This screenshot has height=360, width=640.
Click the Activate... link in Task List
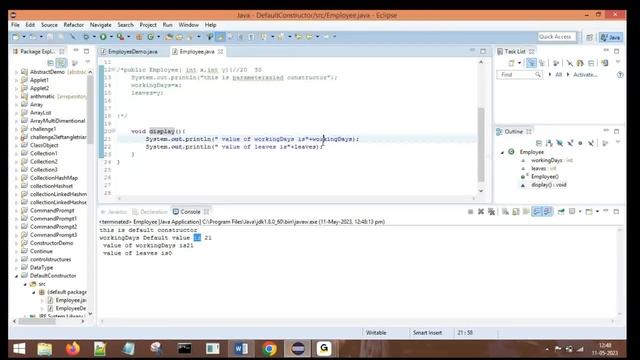pos(585,75)
